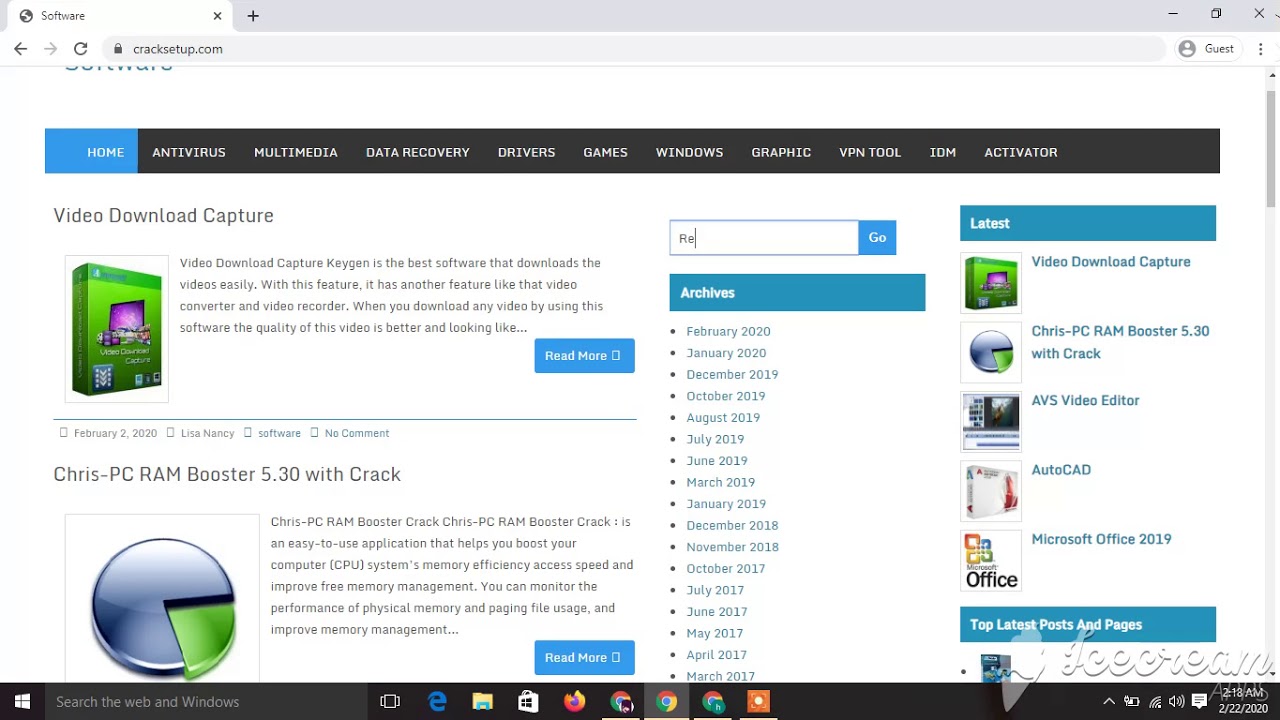This screenshot has height=720, width=1280.
Task: Click Read More for Video Download Capture
Action: 584,356
